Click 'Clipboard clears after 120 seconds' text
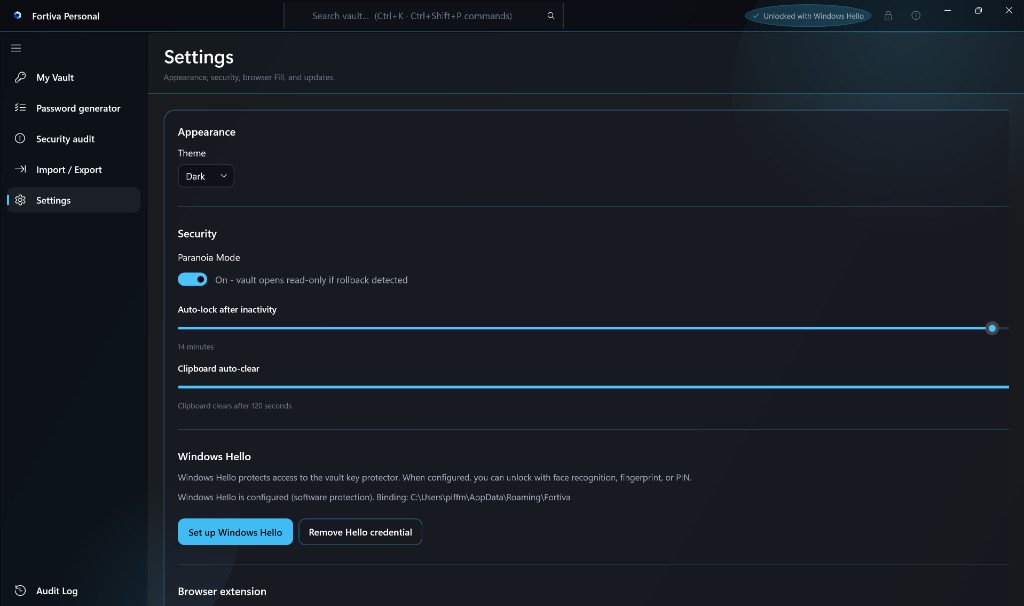 point(234,406)
